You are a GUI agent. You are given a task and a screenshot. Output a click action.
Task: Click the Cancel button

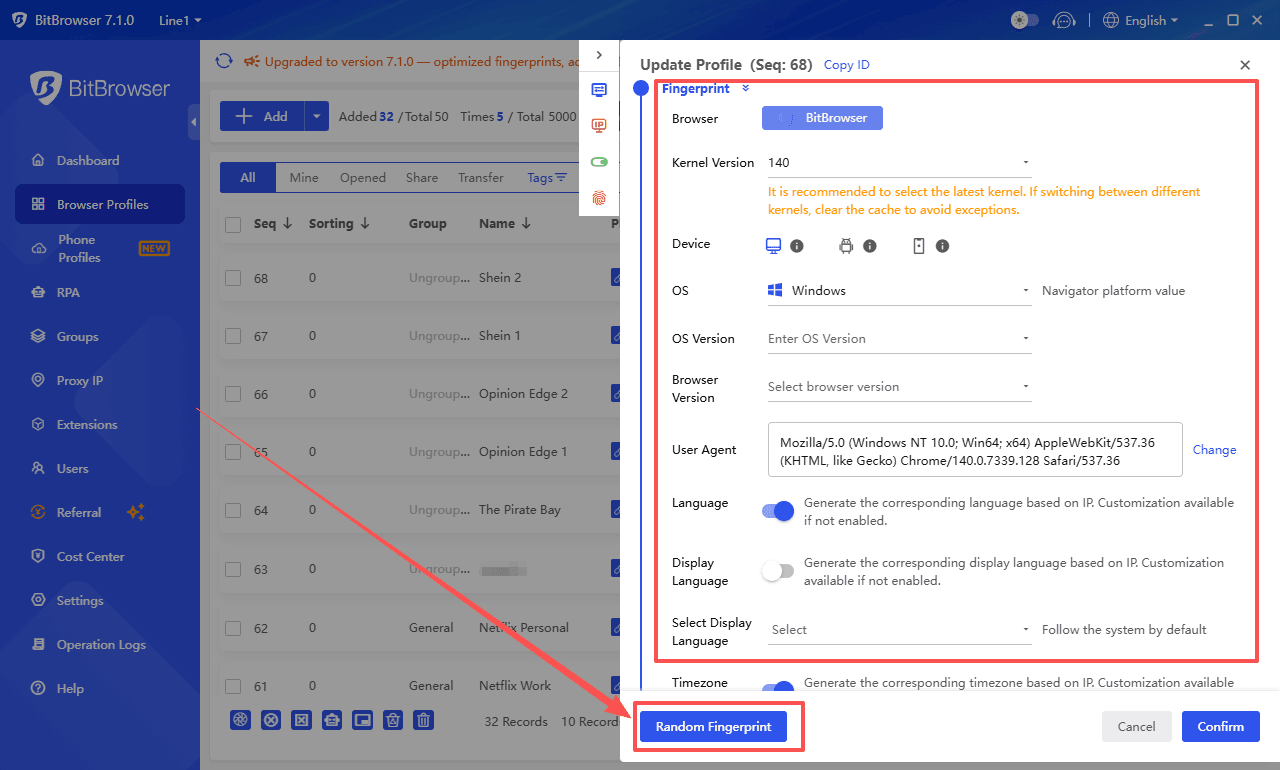pos(1137,727)
